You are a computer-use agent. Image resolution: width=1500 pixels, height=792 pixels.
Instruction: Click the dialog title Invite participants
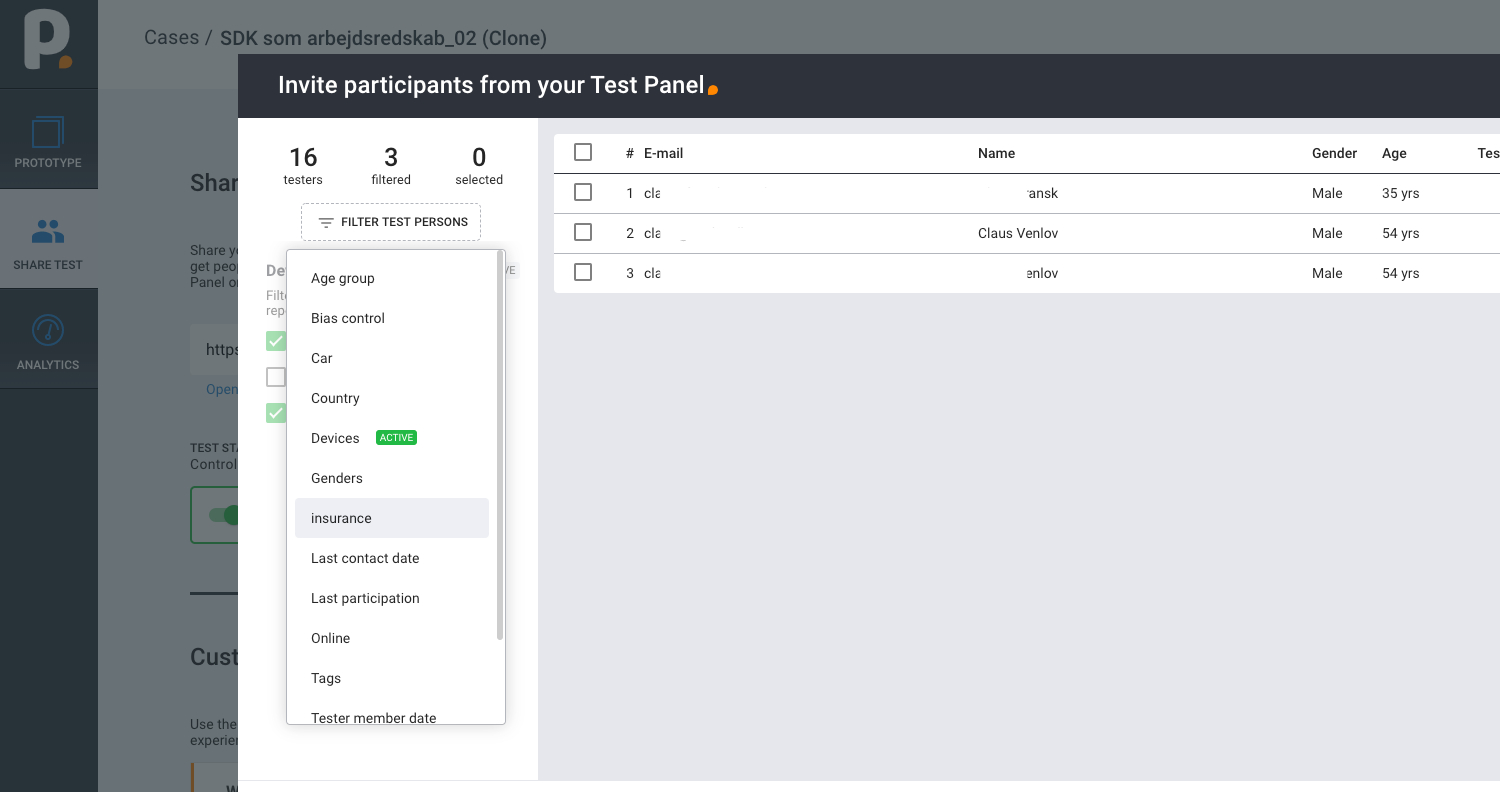pos(491,85)
